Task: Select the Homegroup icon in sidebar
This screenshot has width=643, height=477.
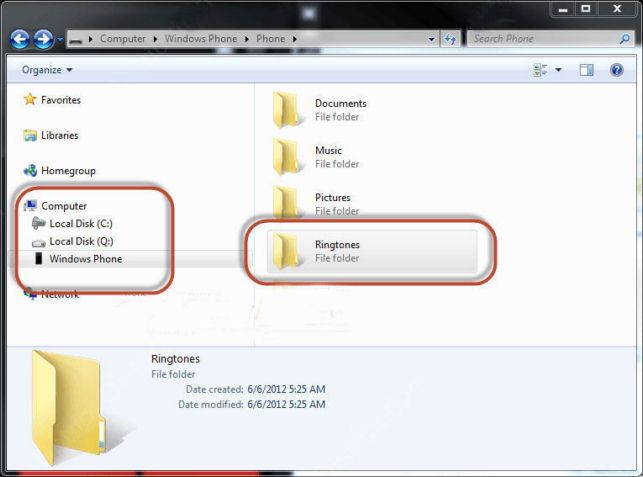Action: point(30,170)
